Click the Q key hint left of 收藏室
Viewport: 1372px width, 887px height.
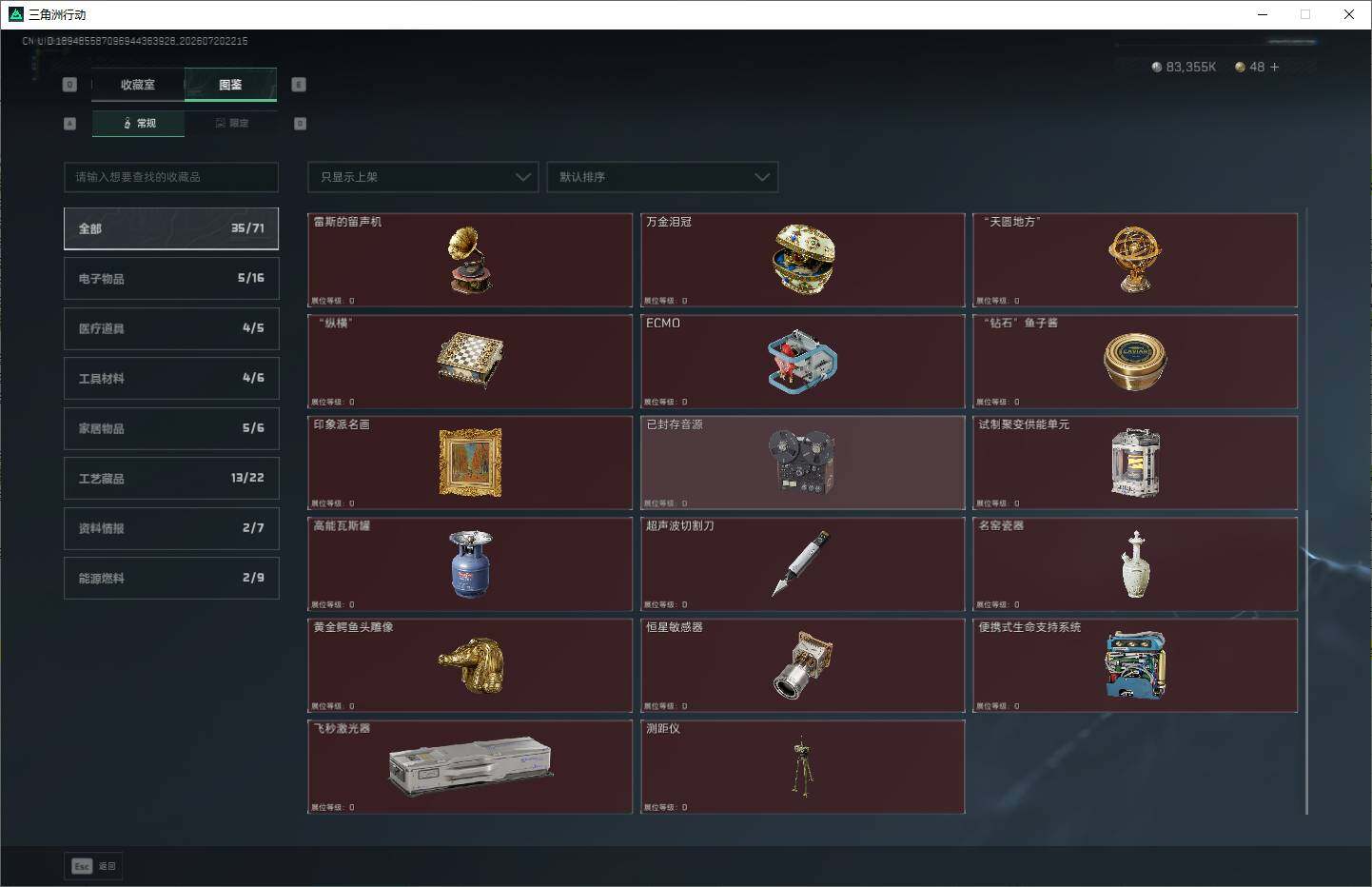pyautogui.click(x=69, y=85)
